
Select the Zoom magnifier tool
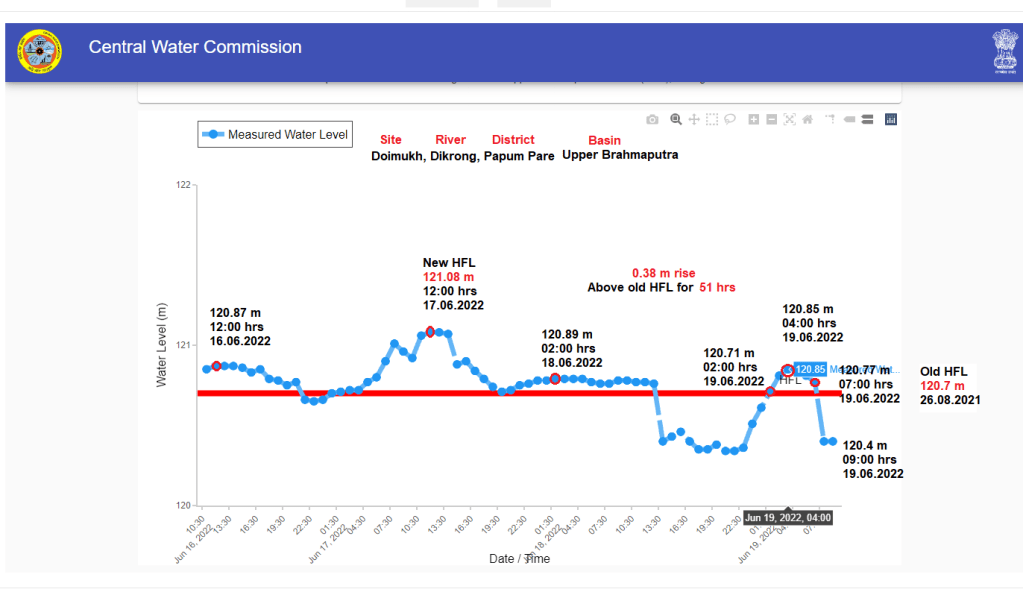(676, 119)
